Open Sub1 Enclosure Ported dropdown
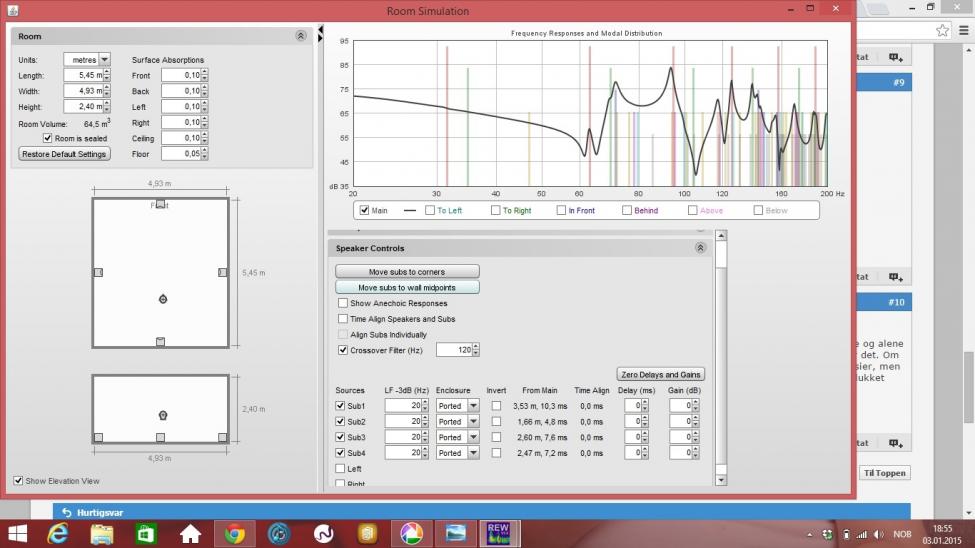The image size is (975, 548). coord(457,406)
